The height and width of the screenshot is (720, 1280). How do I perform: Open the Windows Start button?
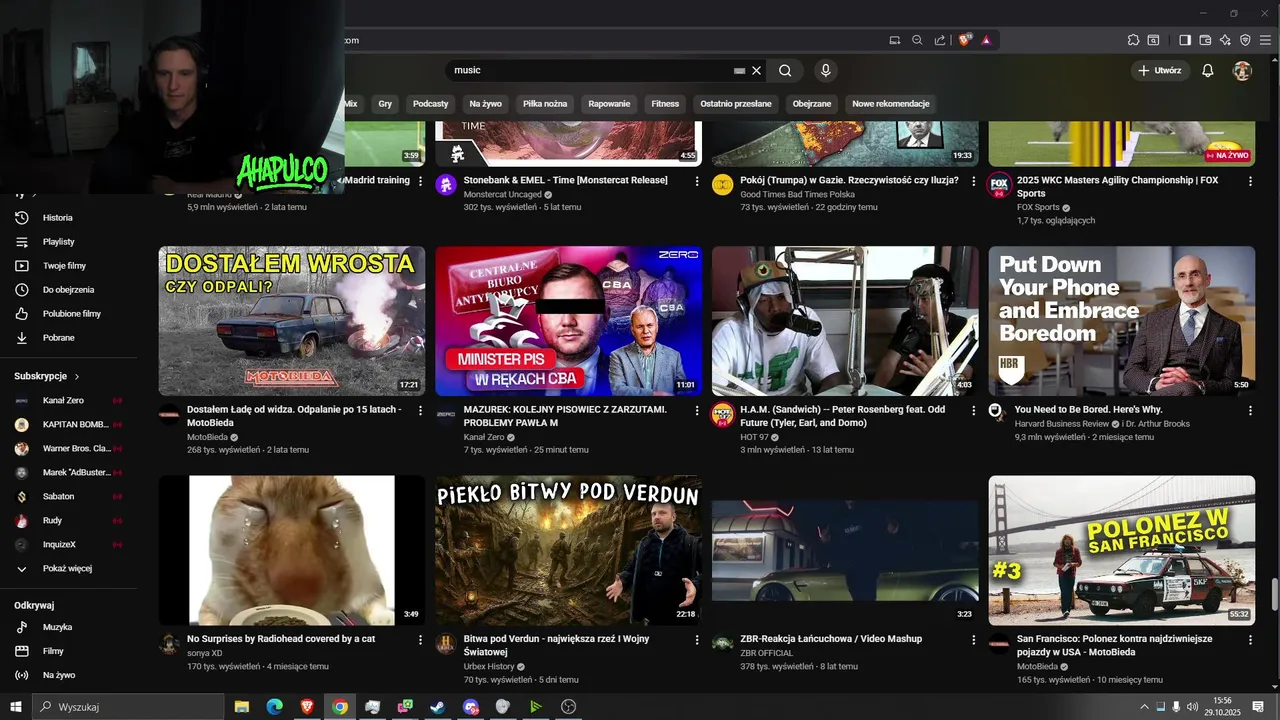pyautogui.click(x=15, y=707)
